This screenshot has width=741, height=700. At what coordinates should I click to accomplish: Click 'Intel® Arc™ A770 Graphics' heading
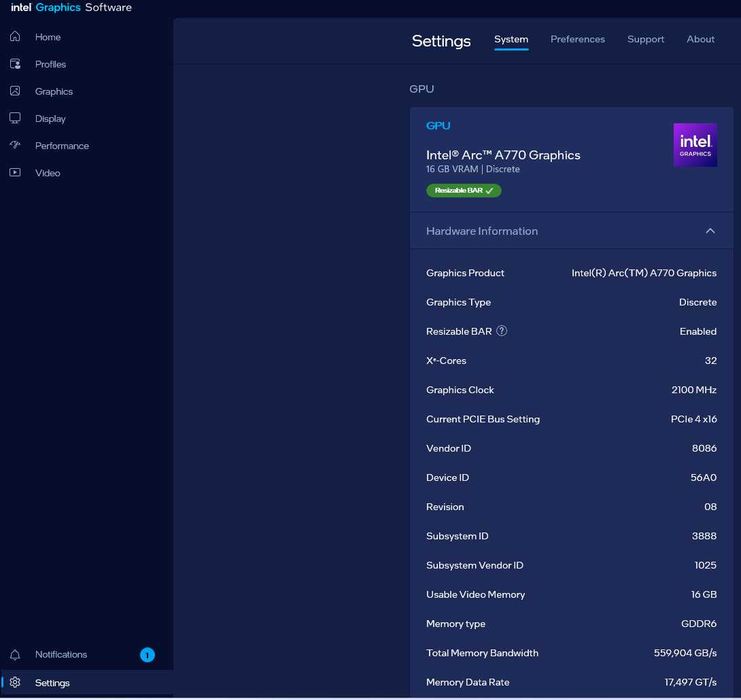point(503,155)
